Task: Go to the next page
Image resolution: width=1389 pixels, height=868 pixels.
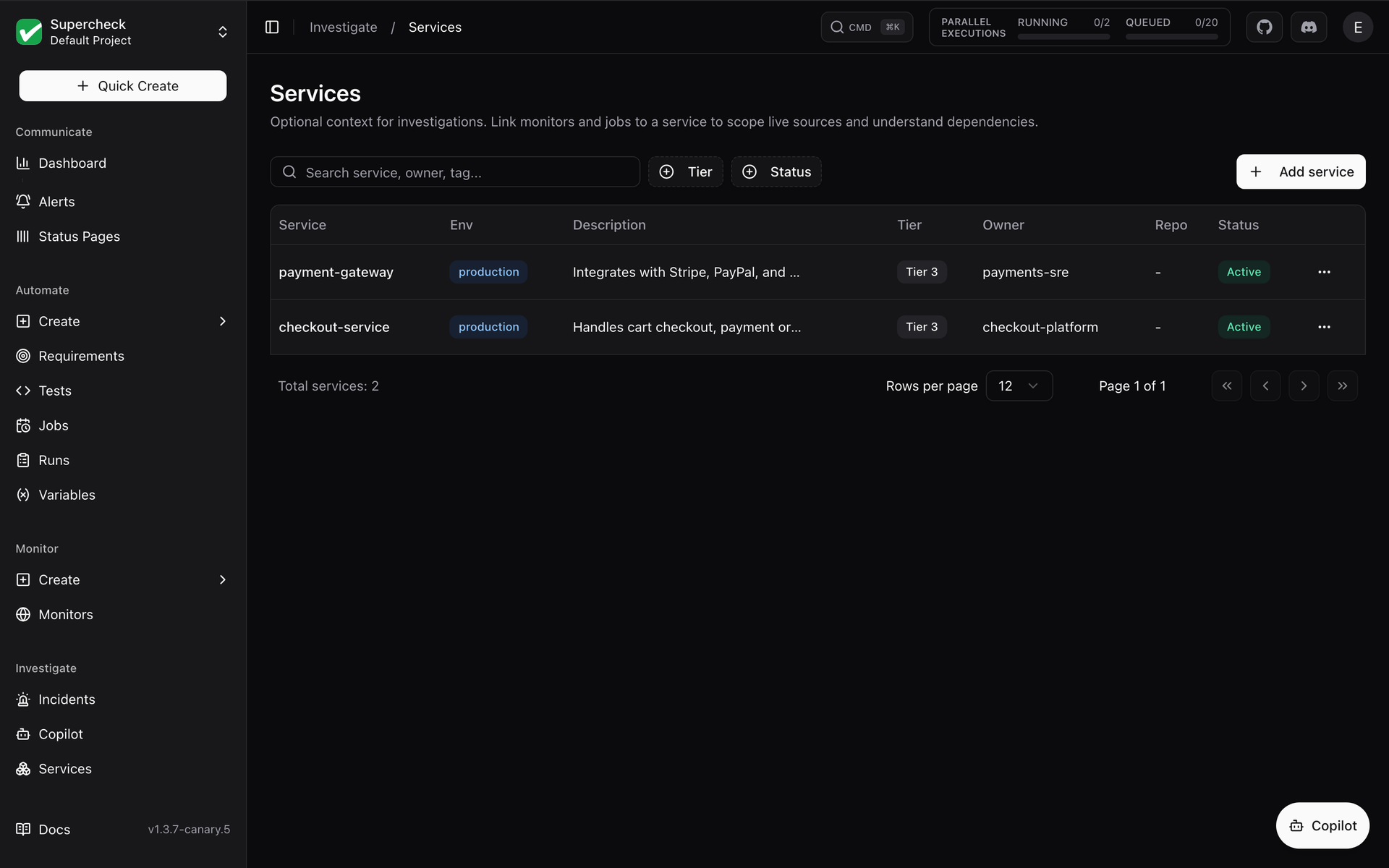Action: tap(1304, 386)
